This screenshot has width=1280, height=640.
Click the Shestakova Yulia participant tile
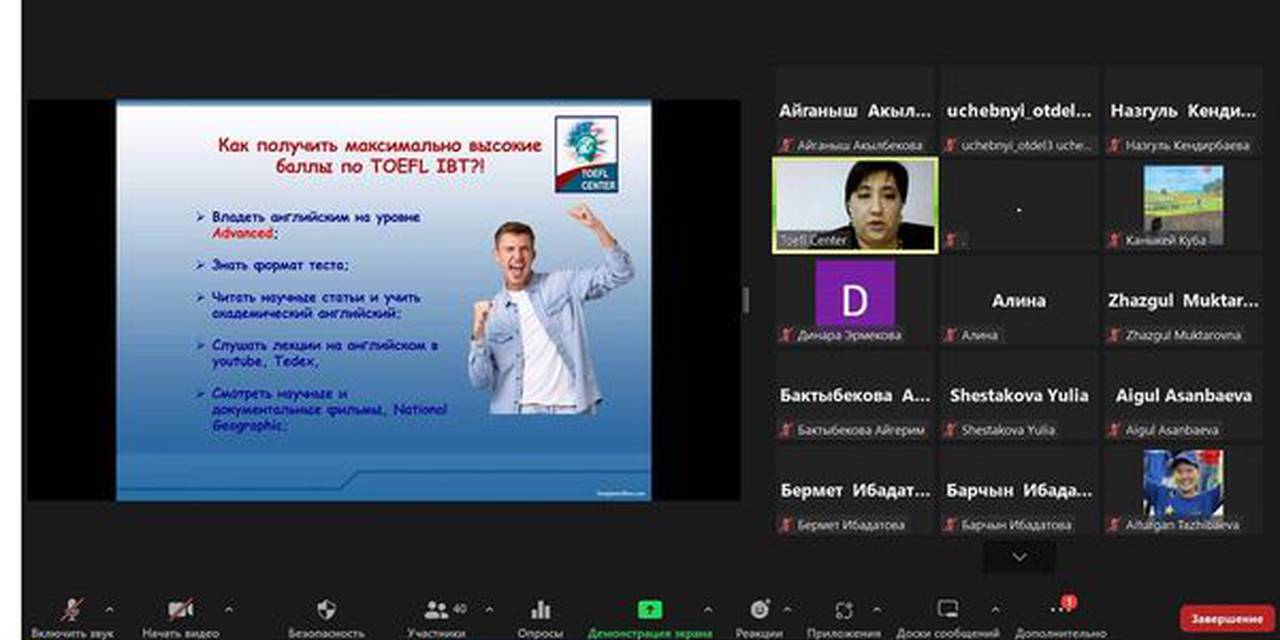pos(1019,396)
